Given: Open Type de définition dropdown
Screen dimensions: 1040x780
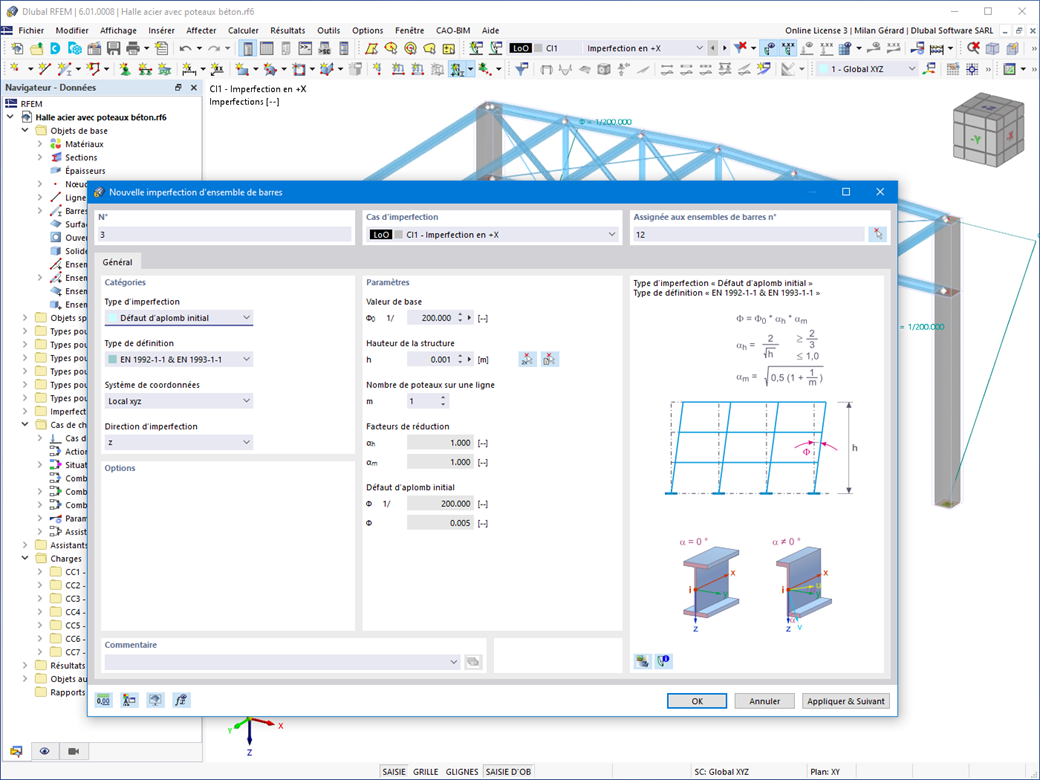Looking at the screenshot, I should click(x=179, y=359).
